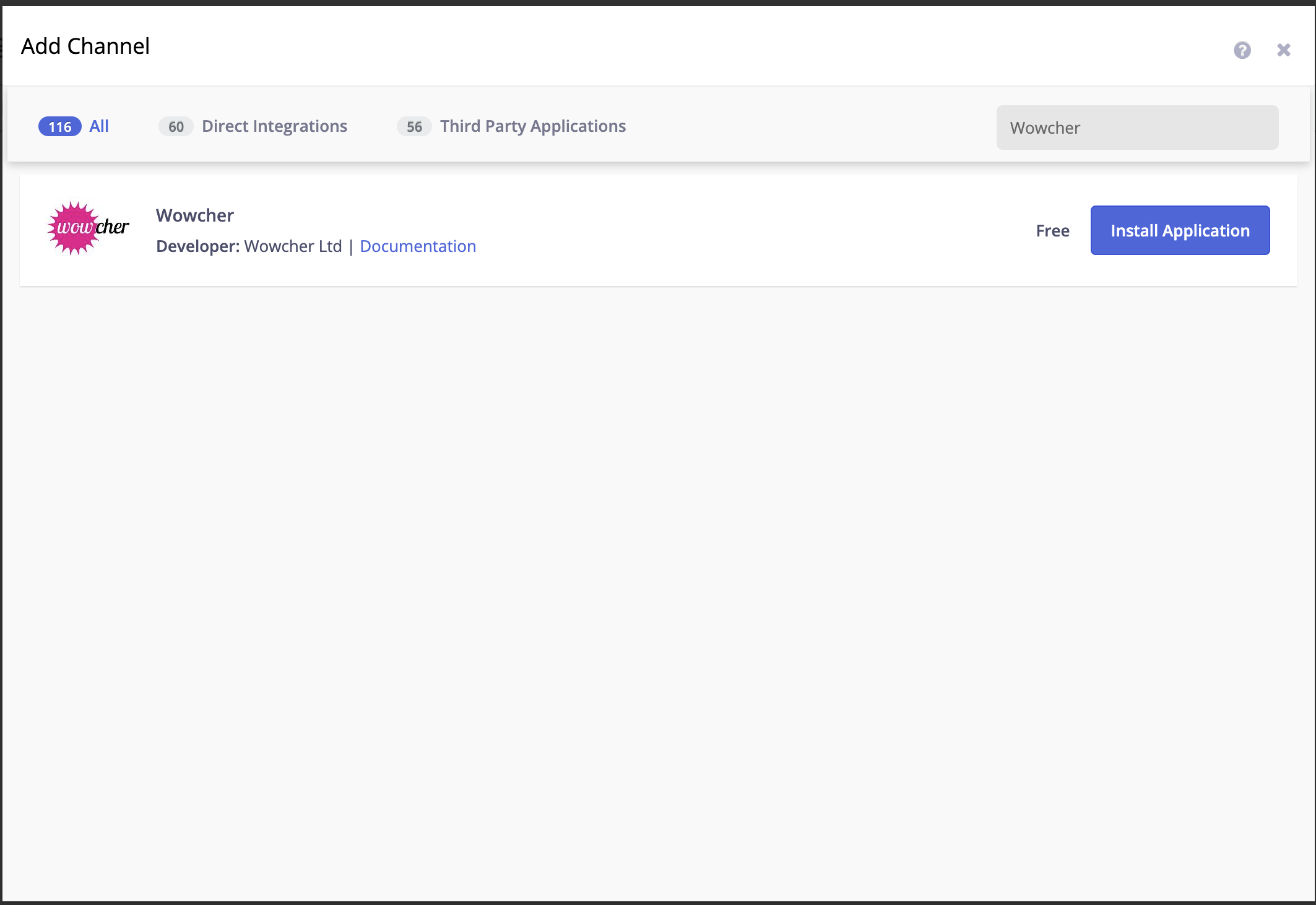Click the Wowcher logo thumbnail
1316x905 pixels.
(88, 228)
